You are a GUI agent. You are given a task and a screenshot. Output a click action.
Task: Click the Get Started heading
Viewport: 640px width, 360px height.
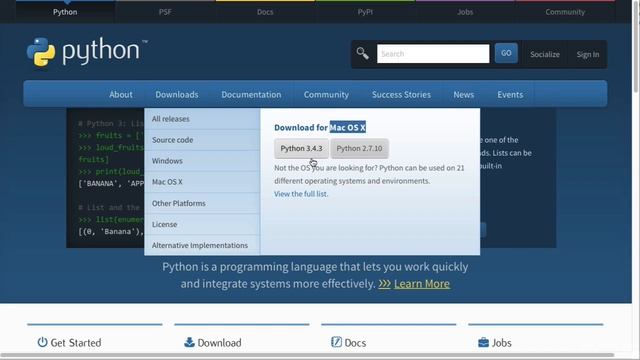tap(76, 343)
